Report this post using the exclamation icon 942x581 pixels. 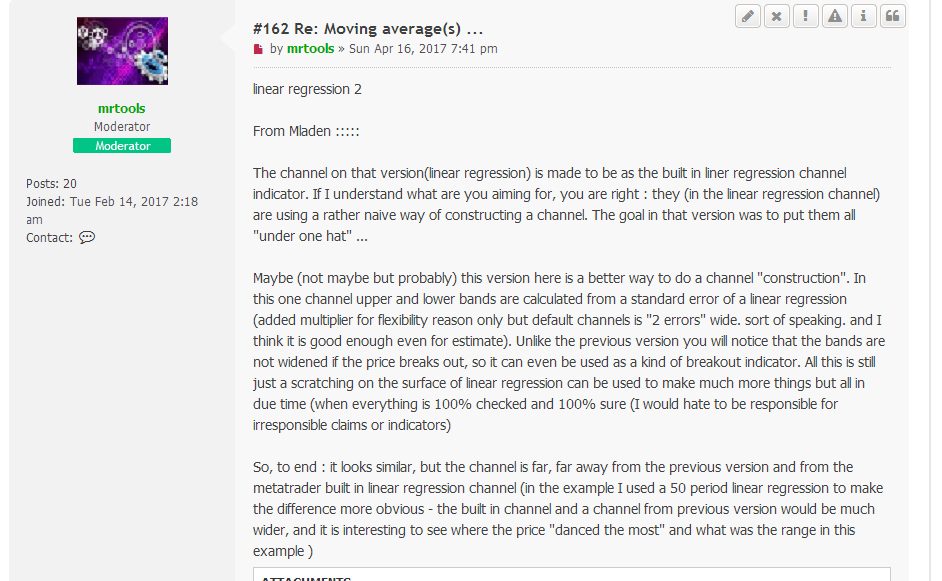[x=806, y=16]
